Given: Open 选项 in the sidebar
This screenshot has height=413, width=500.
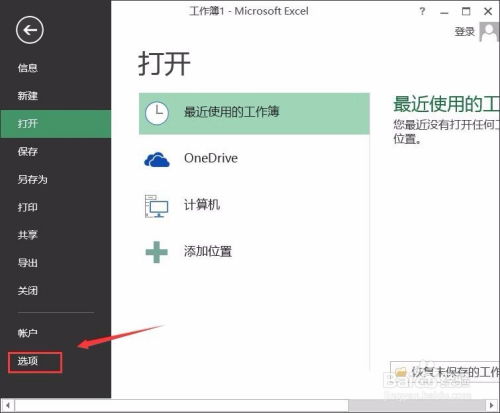Looking at the screenshot, I should point(28,361).
